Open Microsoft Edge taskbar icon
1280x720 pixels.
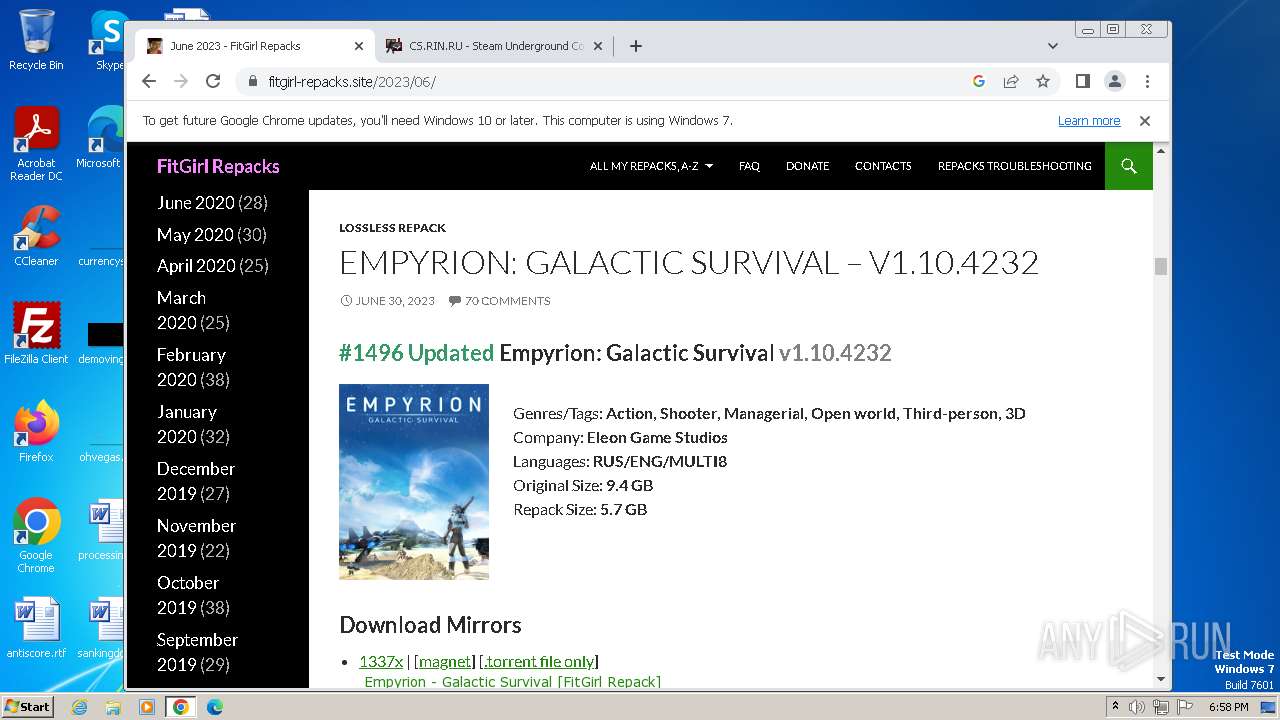point(214,707)
